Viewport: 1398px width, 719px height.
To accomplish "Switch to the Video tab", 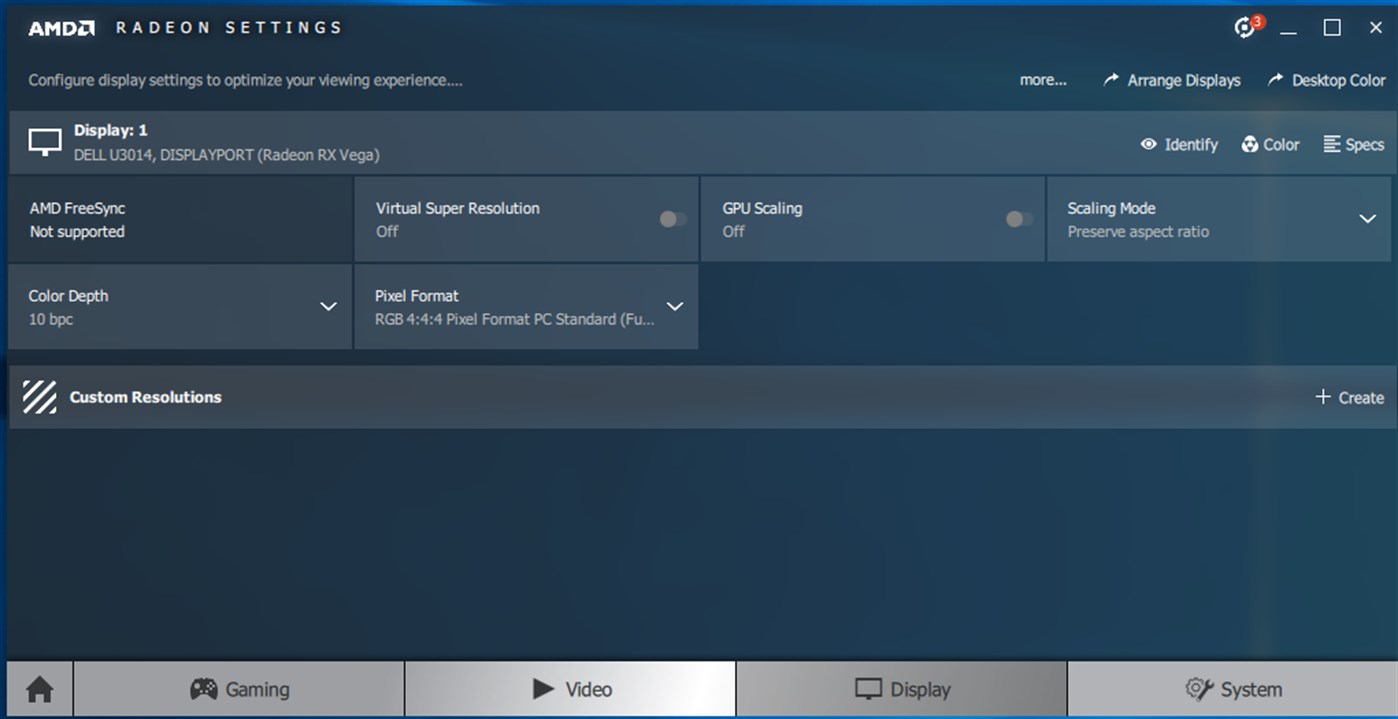I will tap(570, 689).
